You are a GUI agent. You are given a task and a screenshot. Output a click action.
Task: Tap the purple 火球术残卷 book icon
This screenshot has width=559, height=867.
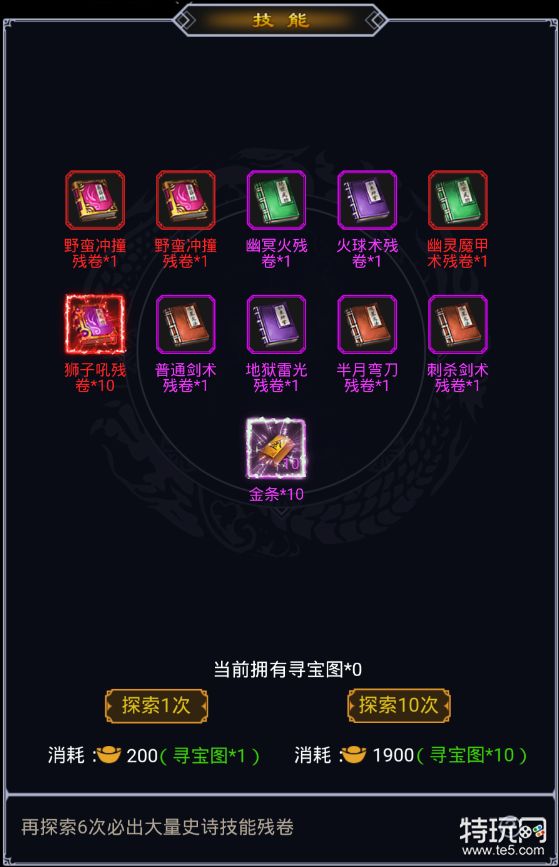[367, 200]
